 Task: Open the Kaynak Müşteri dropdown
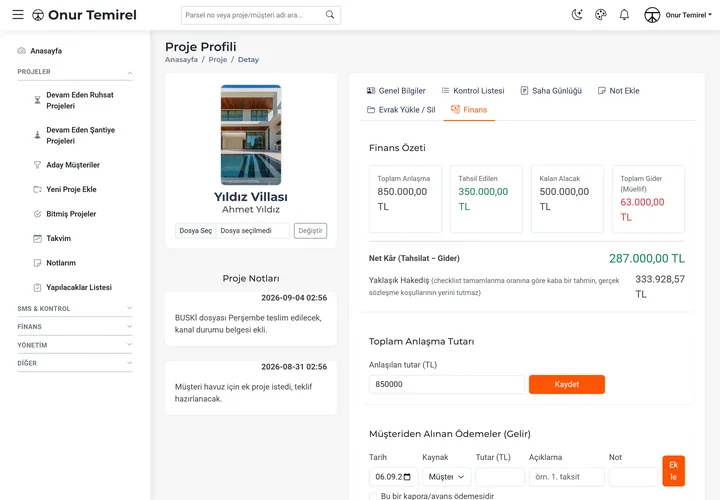[x=446, y=477]
